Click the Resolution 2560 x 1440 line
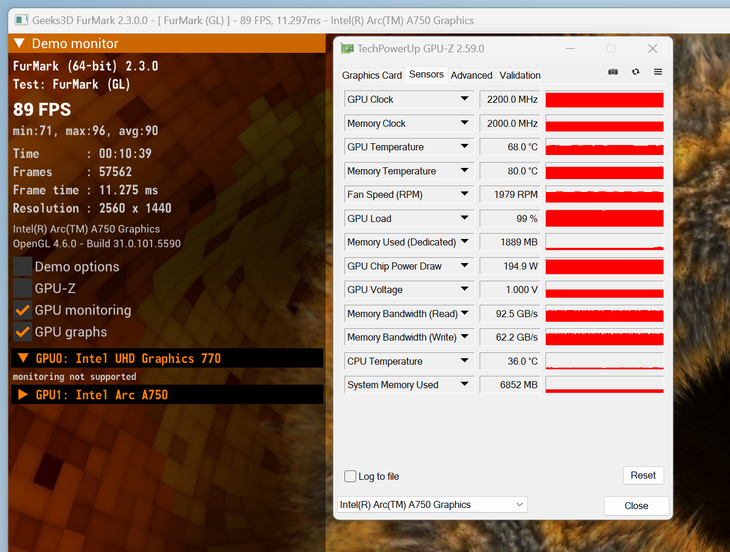730x552 pixels. pos(92,208)
